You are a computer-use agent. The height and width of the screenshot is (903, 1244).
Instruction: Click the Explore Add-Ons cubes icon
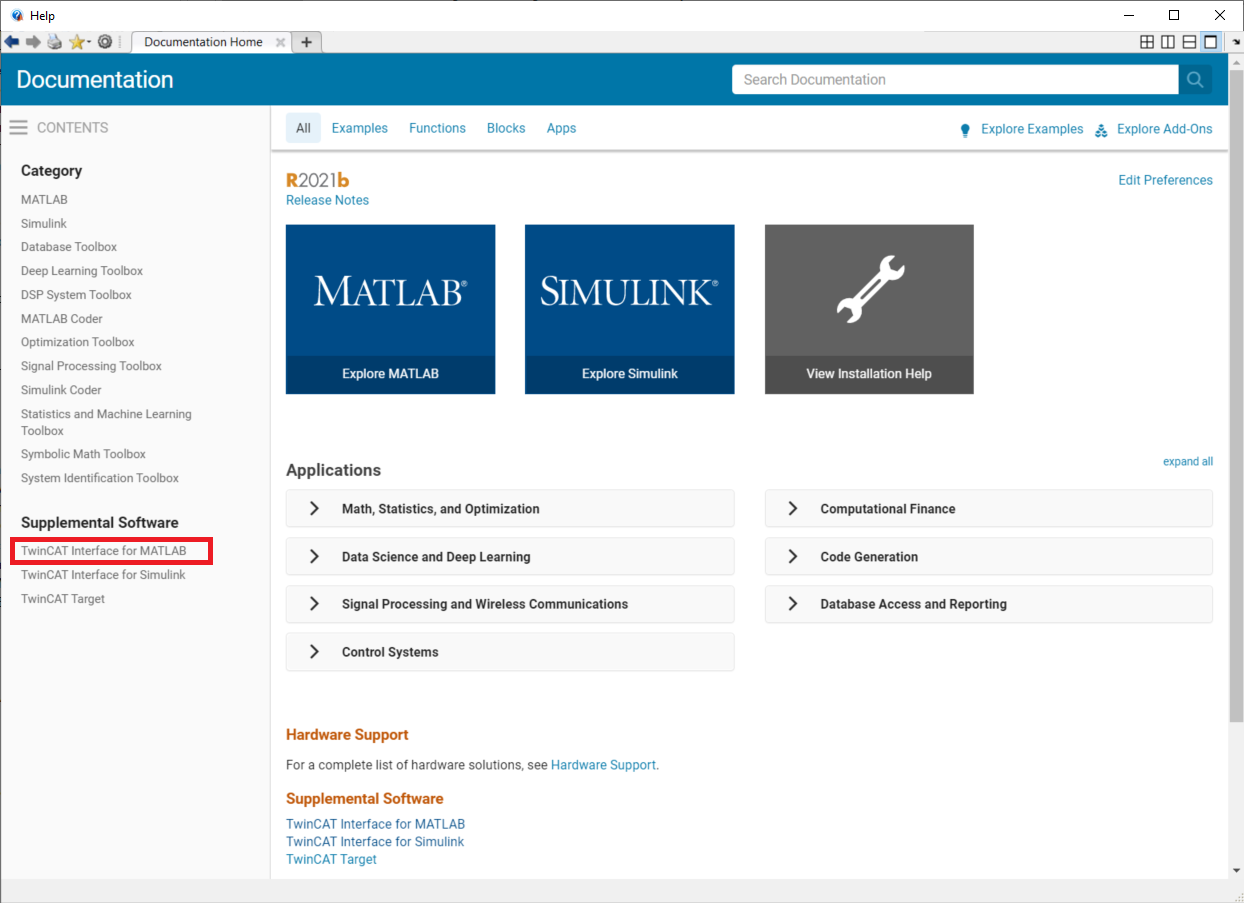pos(1101,130)
